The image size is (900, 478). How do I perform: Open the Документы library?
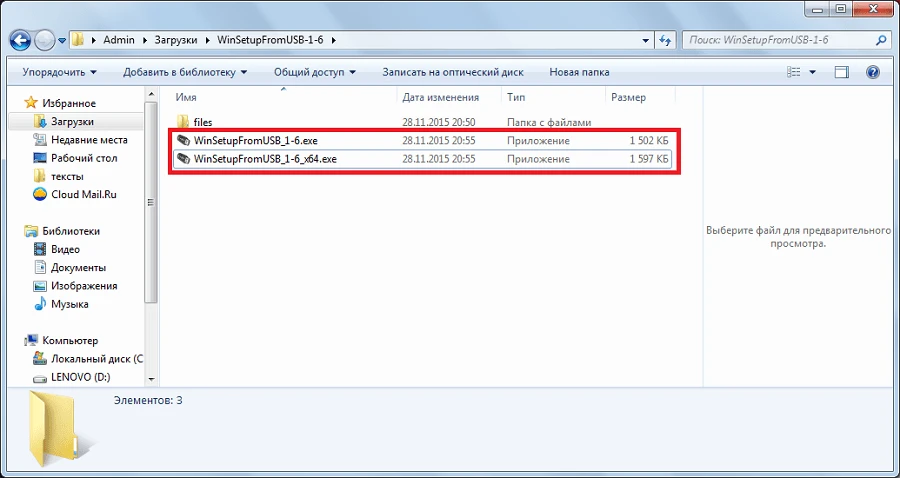pyautogui.click(x=78, y=268)
